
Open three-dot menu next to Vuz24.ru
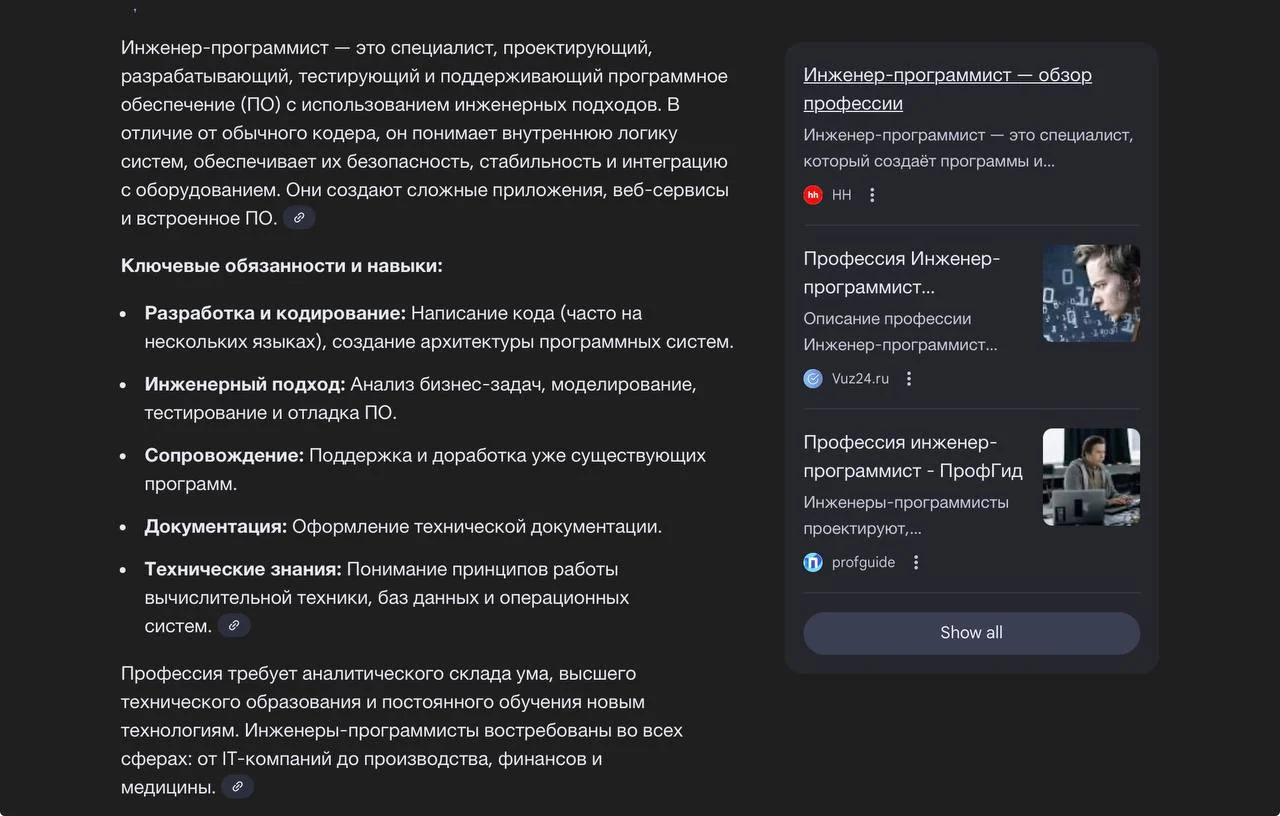(x=909, y=378)
